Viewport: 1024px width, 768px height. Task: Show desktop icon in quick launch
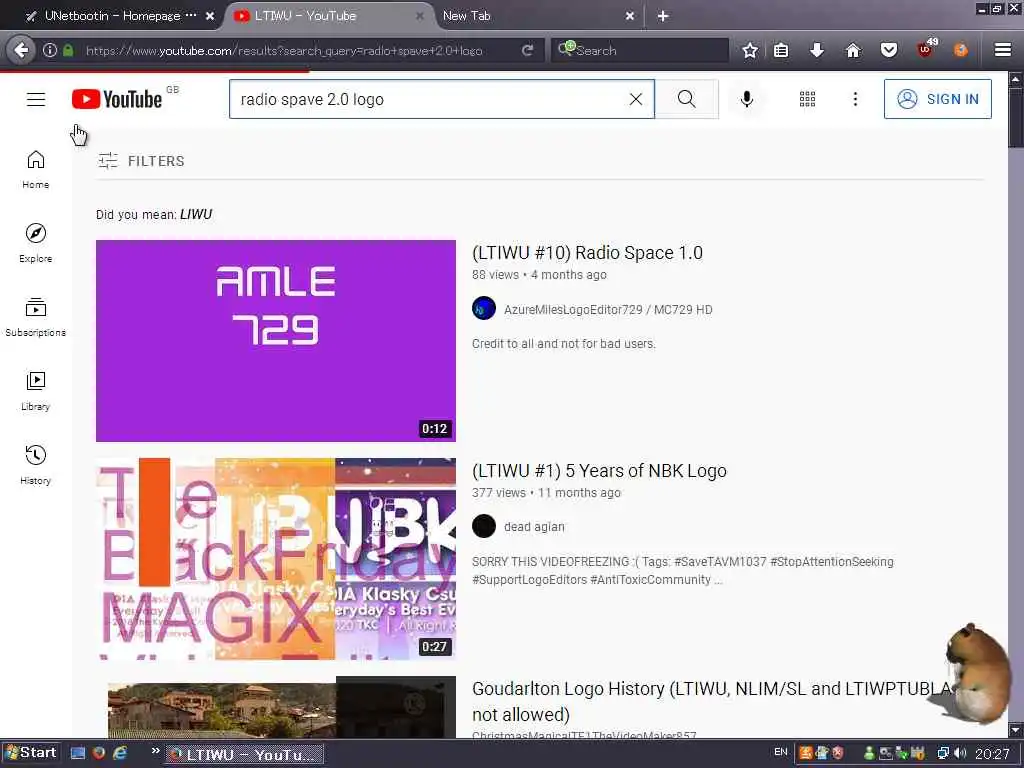pos(78,753)
